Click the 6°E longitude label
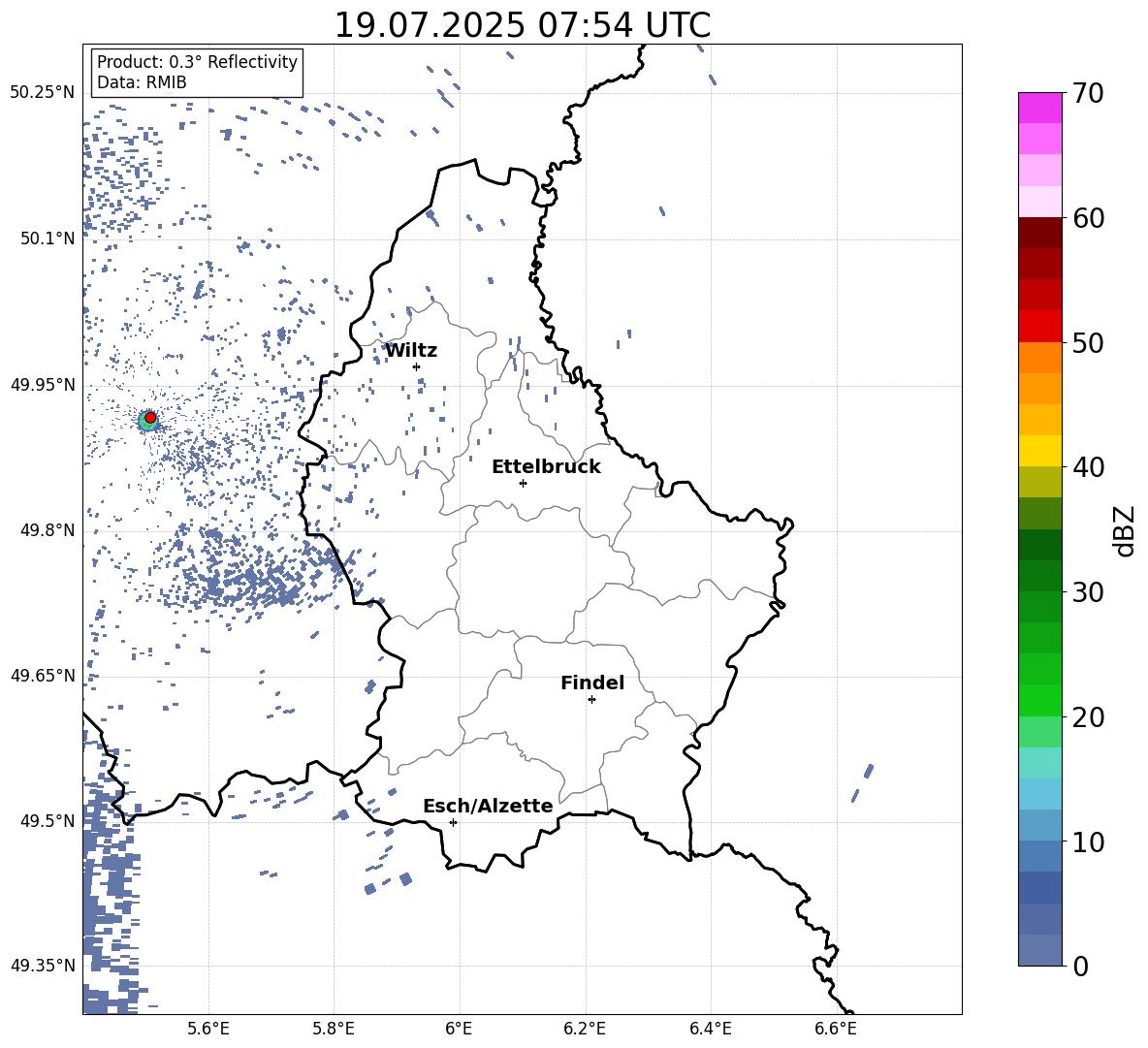 [x=459, y=1029]
